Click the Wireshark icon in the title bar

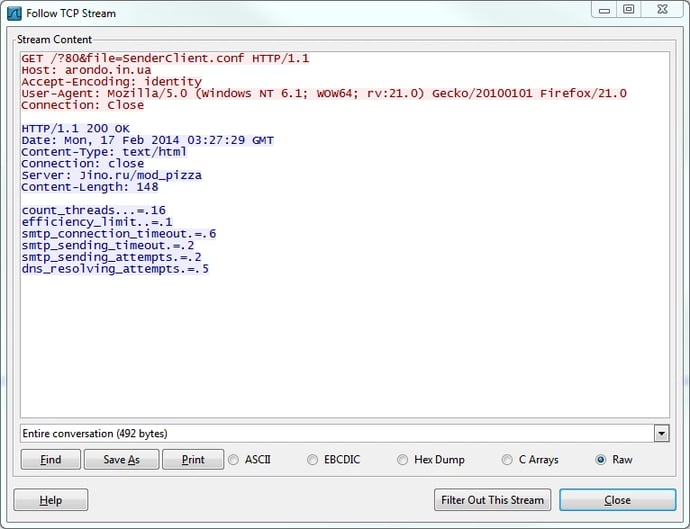(15, 13)
